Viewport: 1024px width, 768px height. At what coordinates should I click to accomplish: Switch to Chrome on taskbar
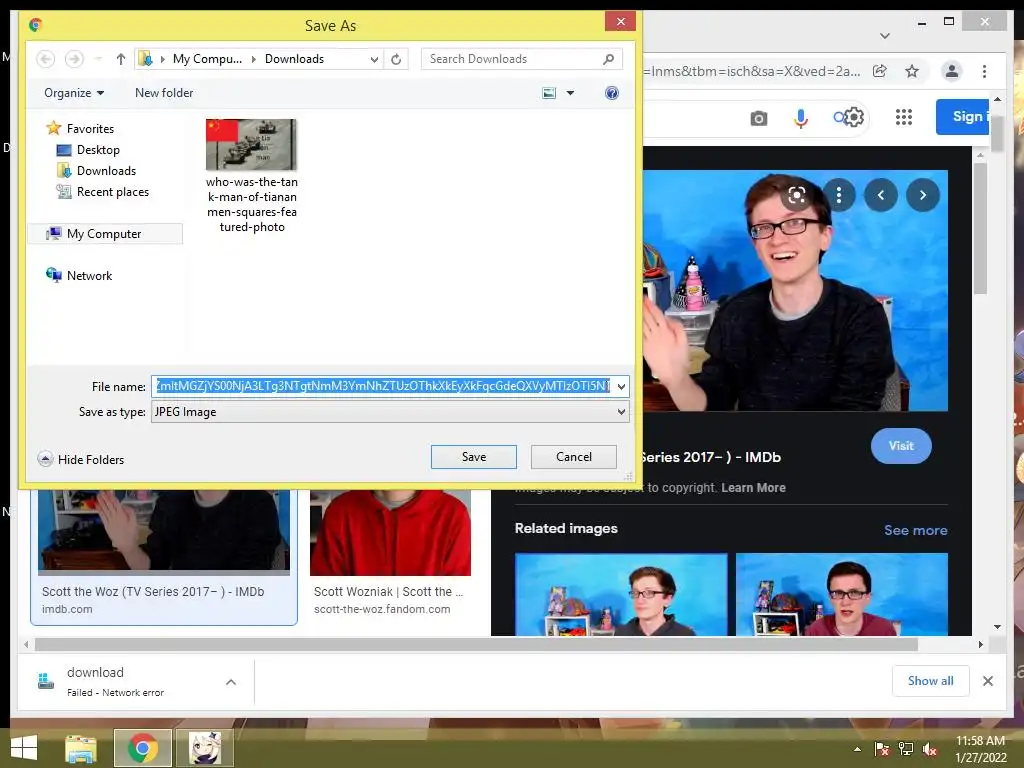tap(142, 748)
